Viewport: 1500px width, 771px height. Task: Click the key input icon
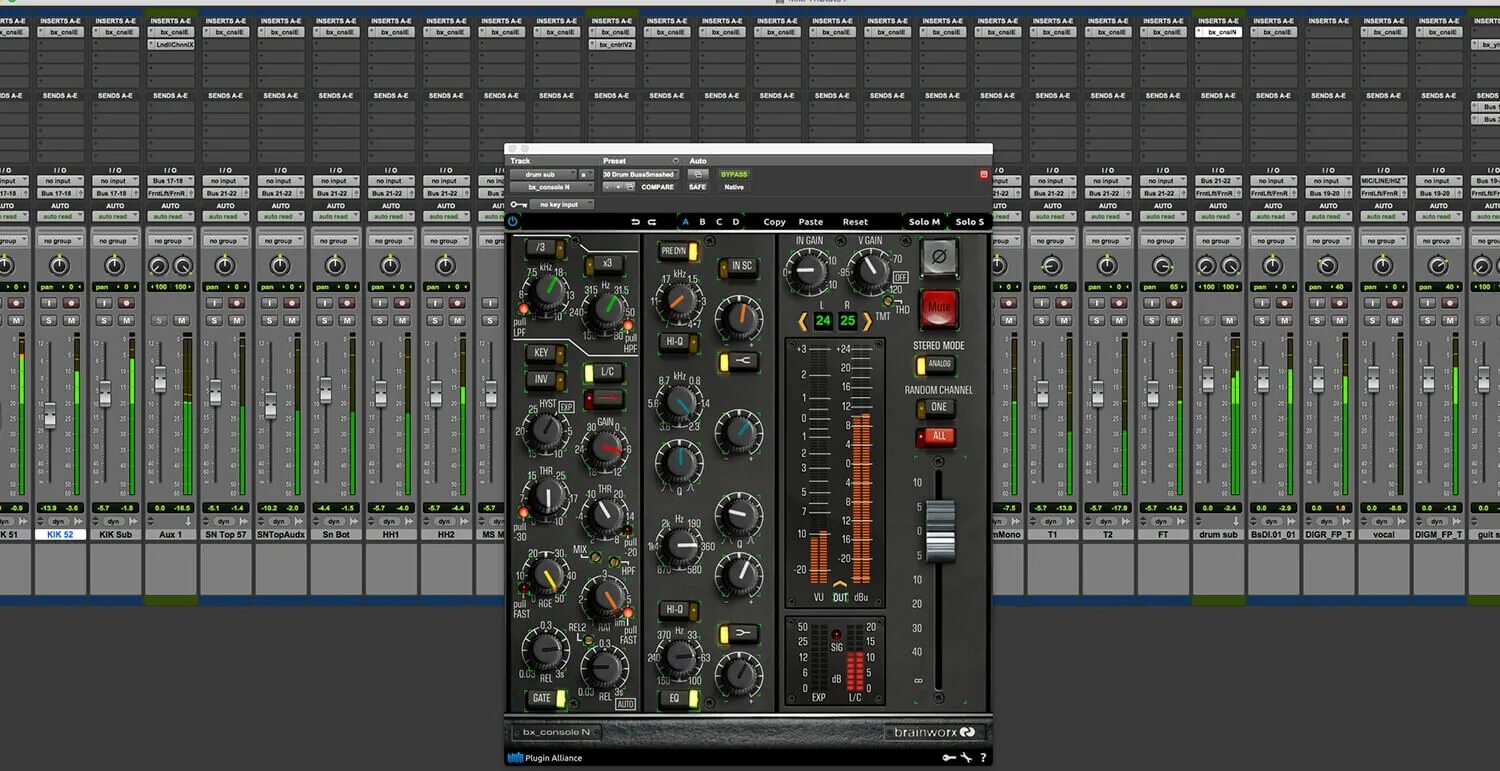pyautogui.click(x=518, y=205)
